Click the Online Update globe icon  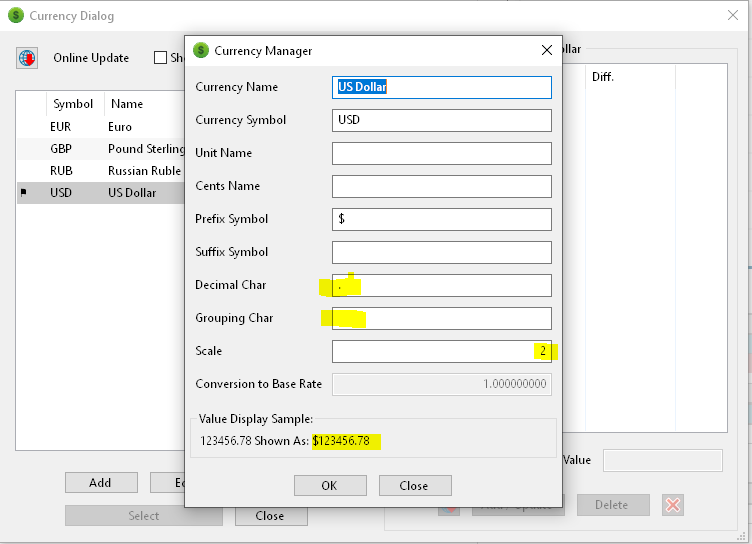click(x=27, y=58)
